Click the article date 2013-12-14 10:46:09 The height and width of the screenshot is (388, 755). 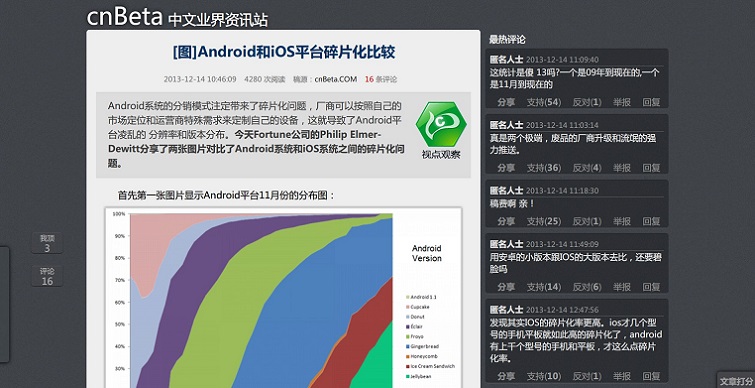[200, 79]
